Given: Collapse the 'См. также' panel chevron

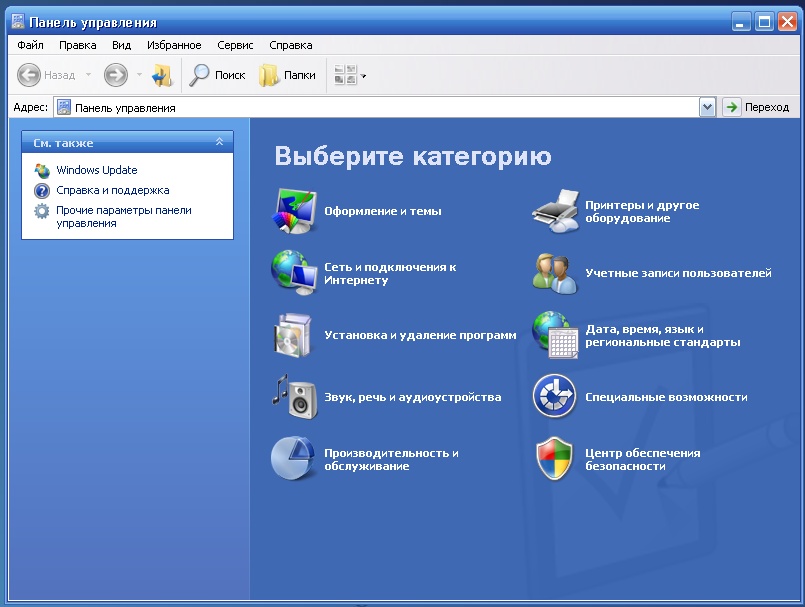Looking at the screenshot, I should (x=219, y=143).
